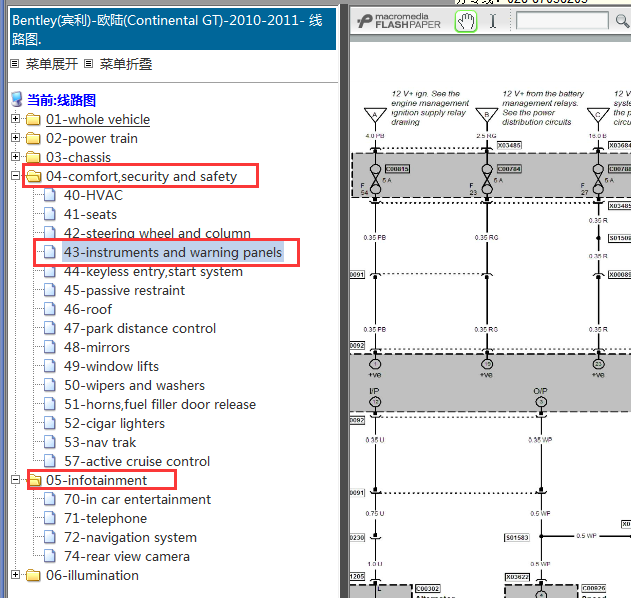
Task: Open 72-navigation system diagram
Action: point(130,538)
